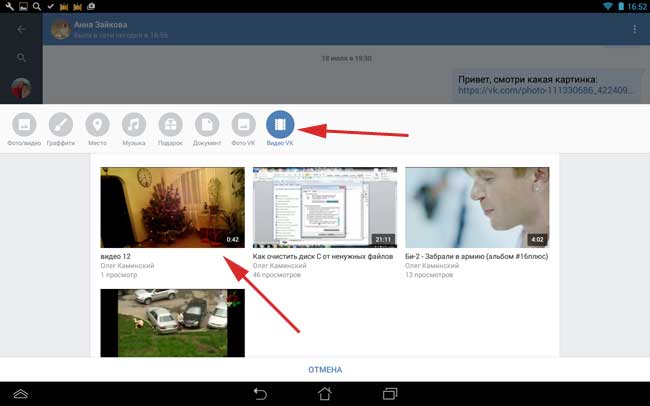Open the vk.com photo link in message

(546, 92)
